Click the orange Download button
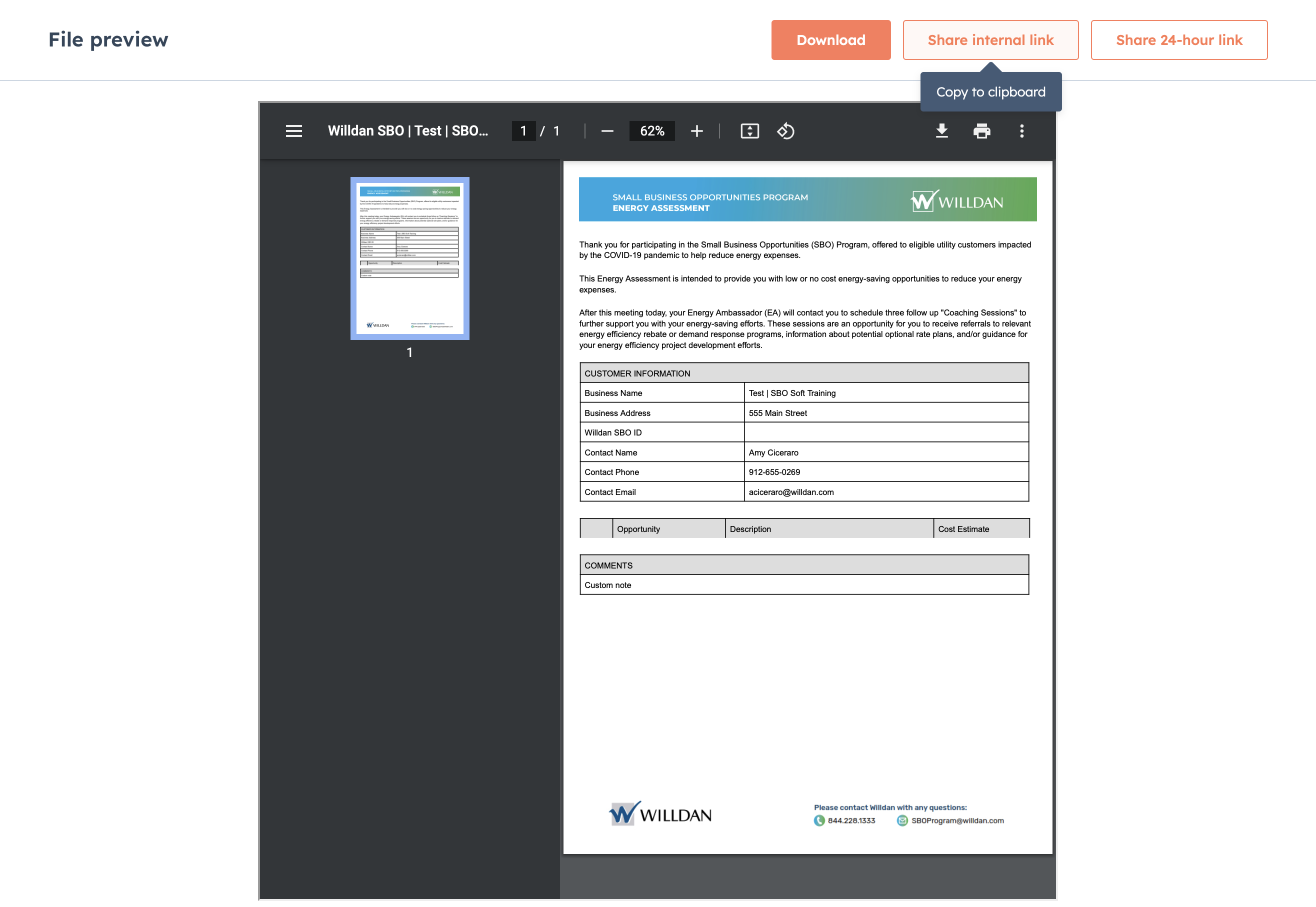Image resolution: width=1316 pixels, height=907 pixels. pyautogui.click(x=830, y=40)
